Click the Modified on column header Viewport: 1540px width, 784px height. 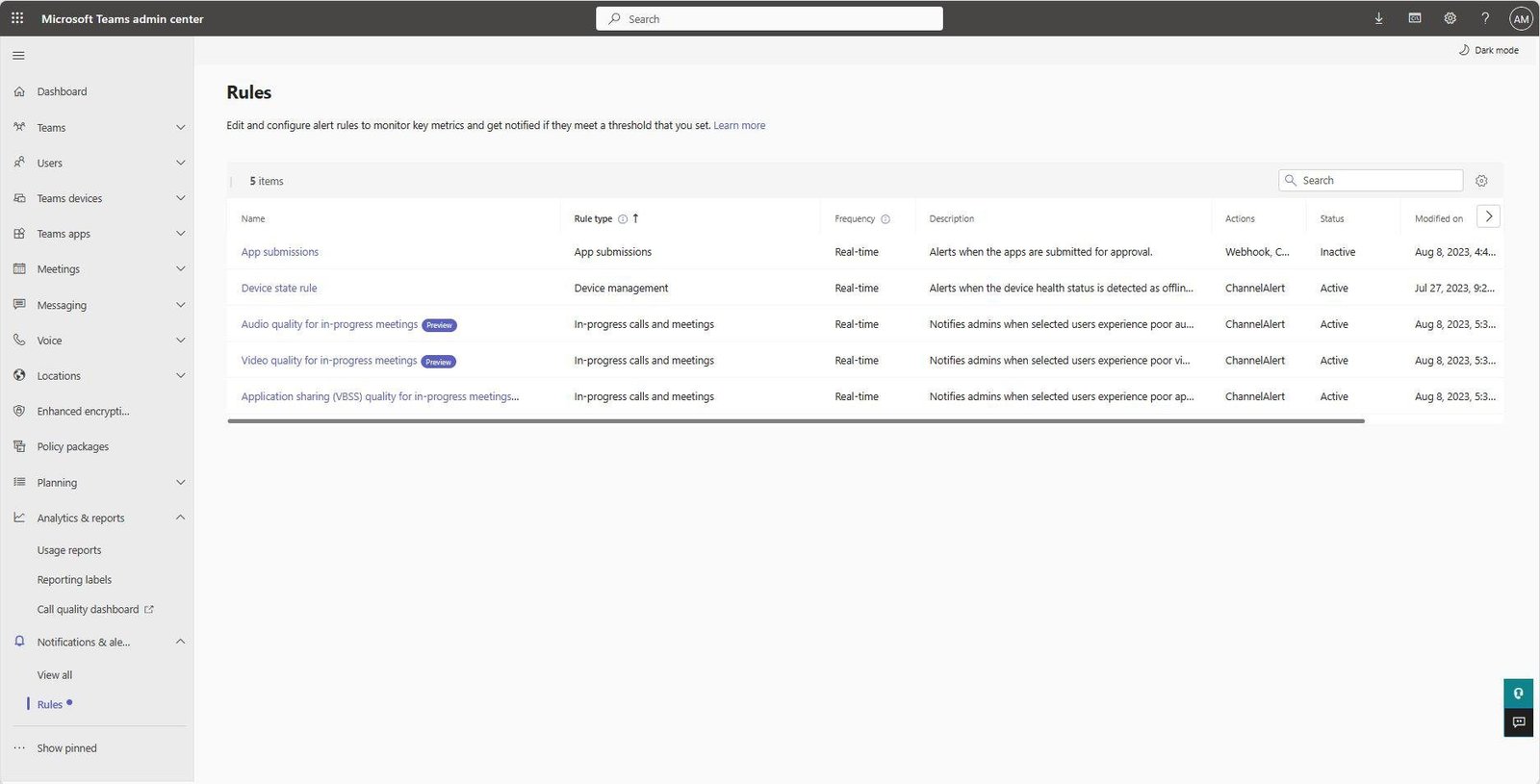[x=1438, y=219]
